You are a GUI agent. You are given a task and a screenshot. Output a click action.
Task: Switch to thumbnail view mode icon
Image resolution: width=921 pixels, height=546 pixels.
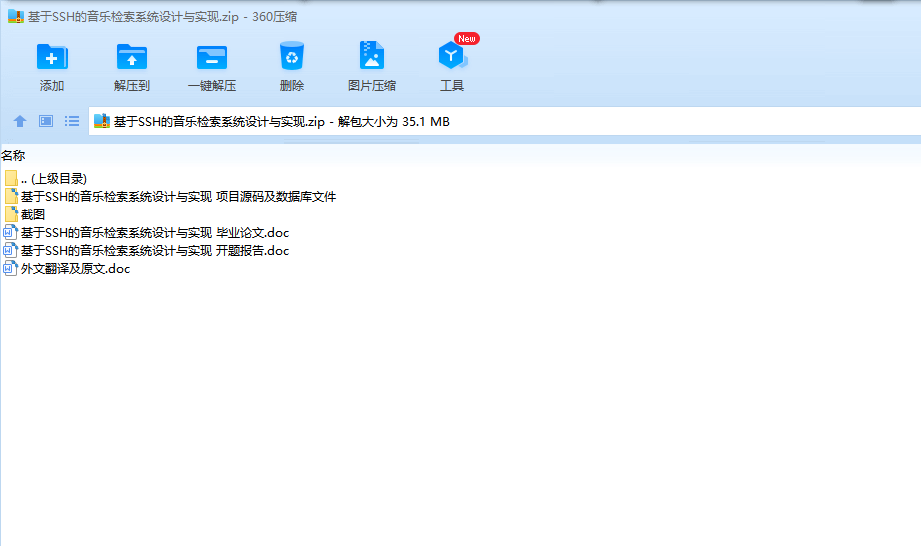click(46, 121)
